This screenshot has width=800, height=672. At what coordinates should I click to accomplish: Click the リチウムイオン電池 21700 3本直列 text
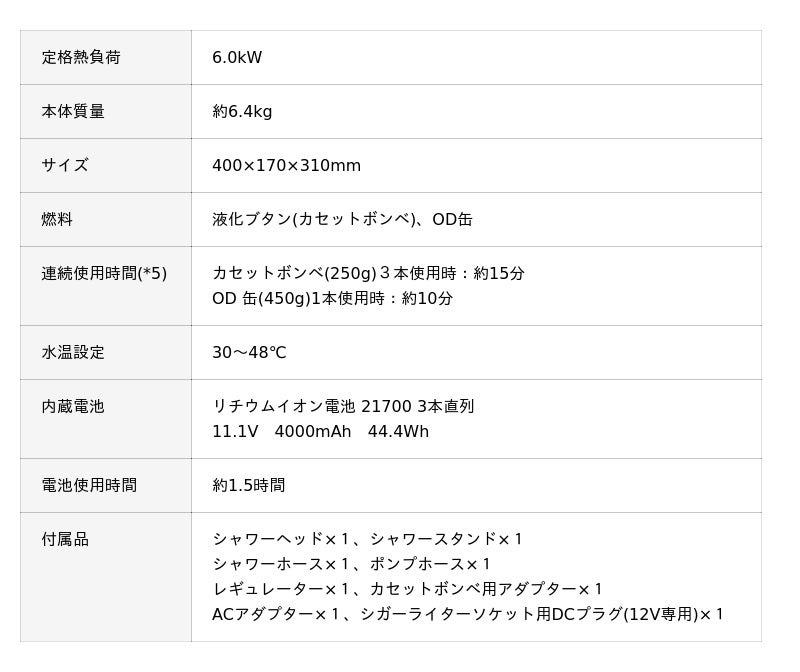[x=343, y=407]
